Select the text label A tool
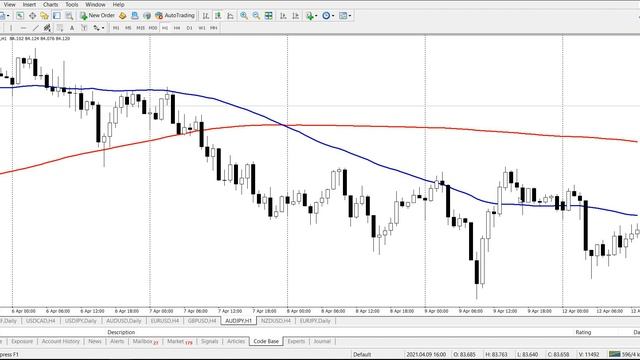The width and height of the screenshot is (640, 360). point(72,28)
